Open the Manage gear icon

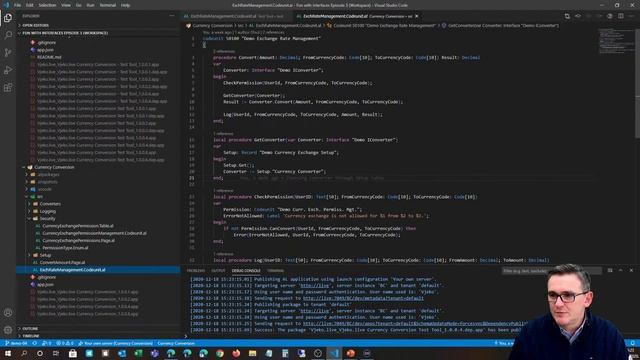[8, 330]
